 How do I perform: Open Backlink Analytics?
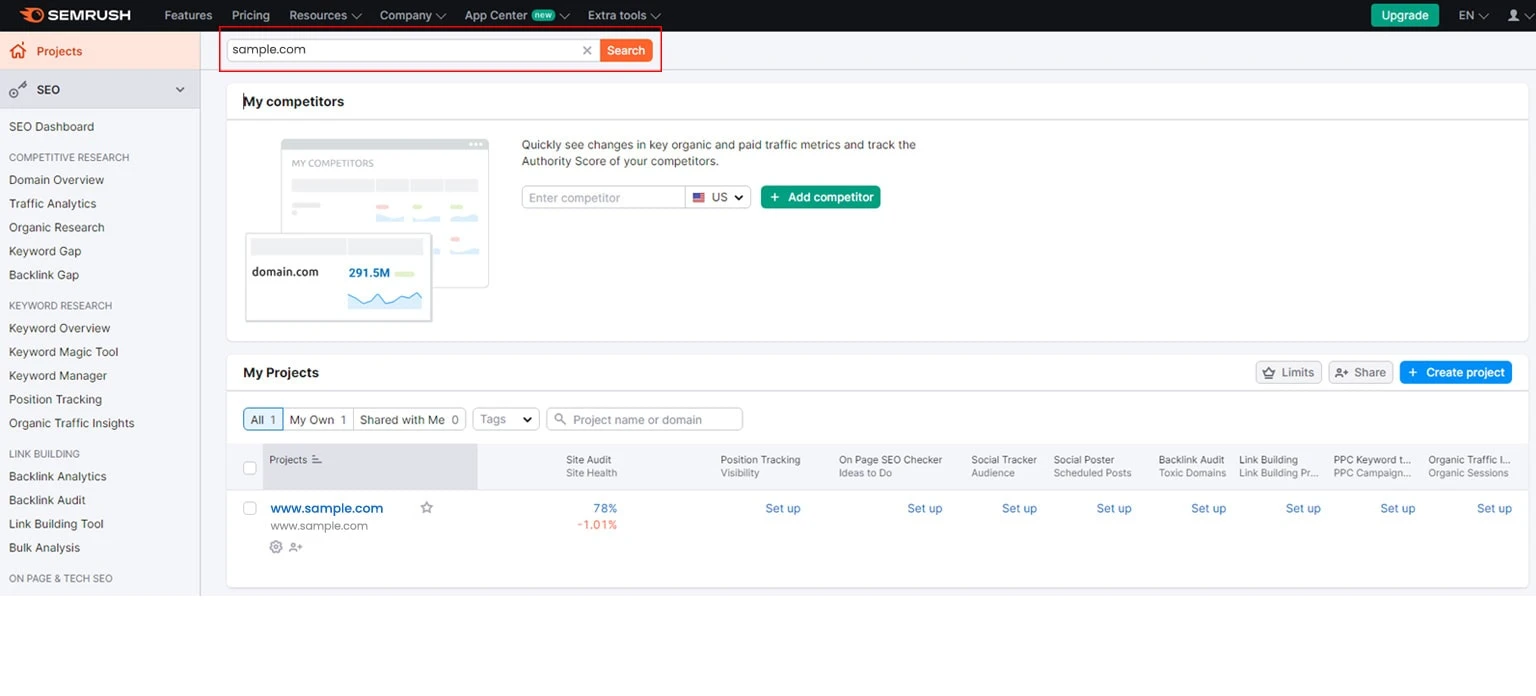(x=58, y=477)
